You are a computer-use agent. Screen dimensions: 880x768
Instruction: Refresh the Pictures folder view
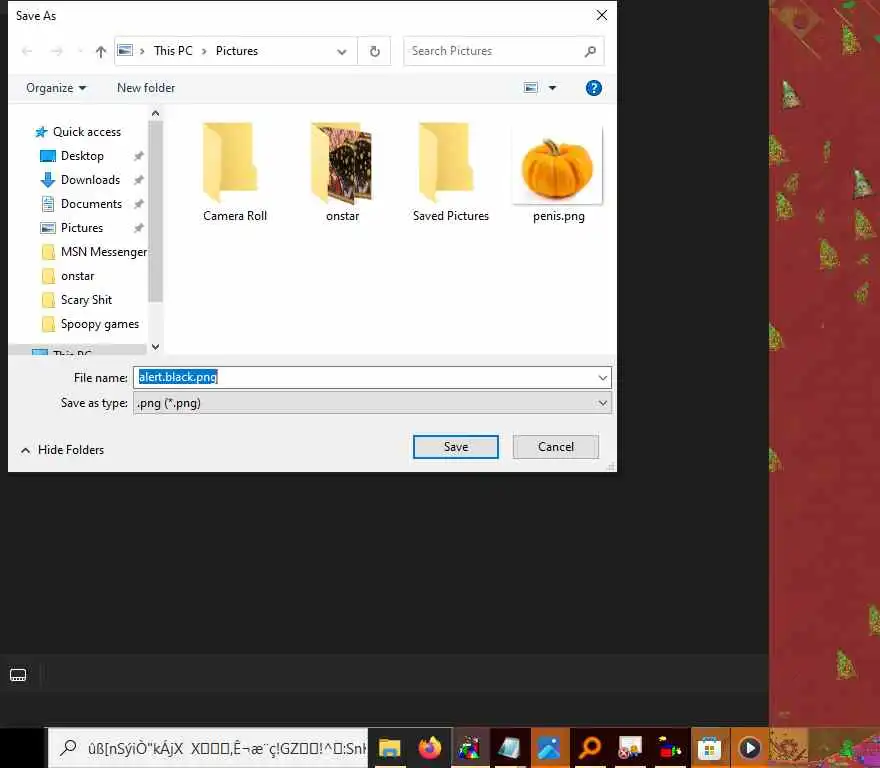point(374,51)
